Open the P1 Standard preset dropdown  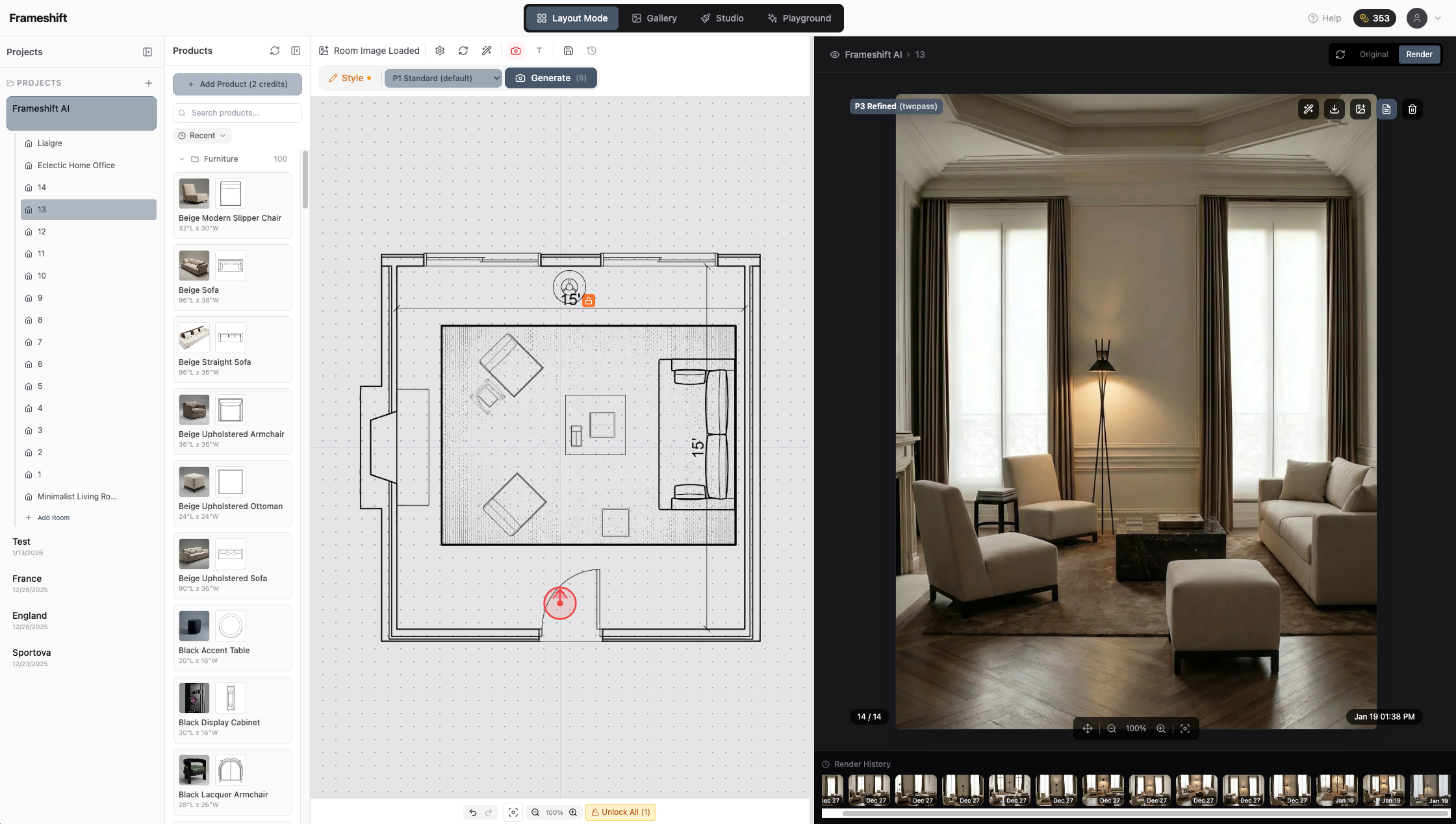point(443,78)
